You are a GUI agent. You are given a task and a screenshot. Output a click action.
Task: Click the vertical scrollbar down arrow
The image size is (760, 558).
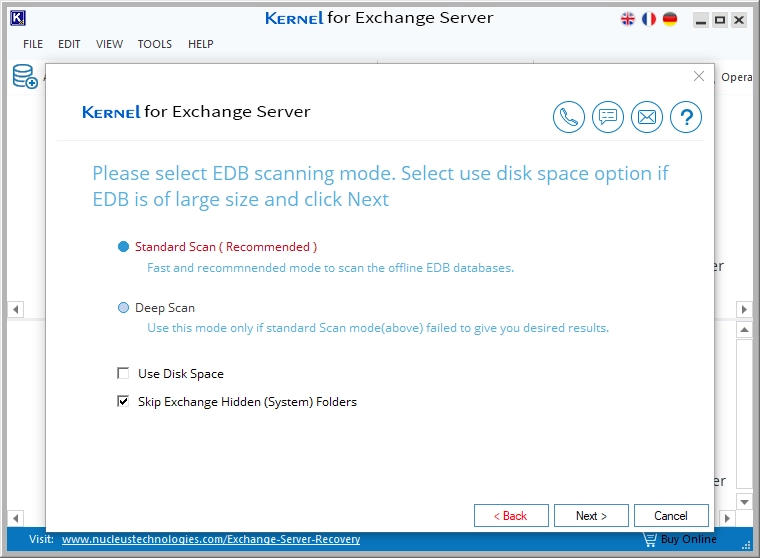pyautogui.click(x=744, y=502)
